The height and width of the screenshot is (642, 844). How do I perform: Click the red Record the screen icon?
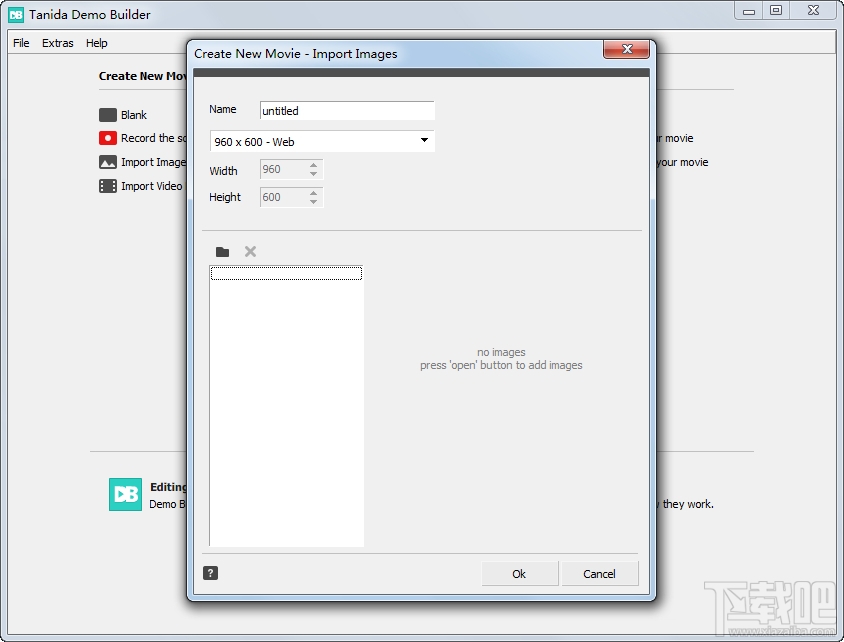click(107, 138)
